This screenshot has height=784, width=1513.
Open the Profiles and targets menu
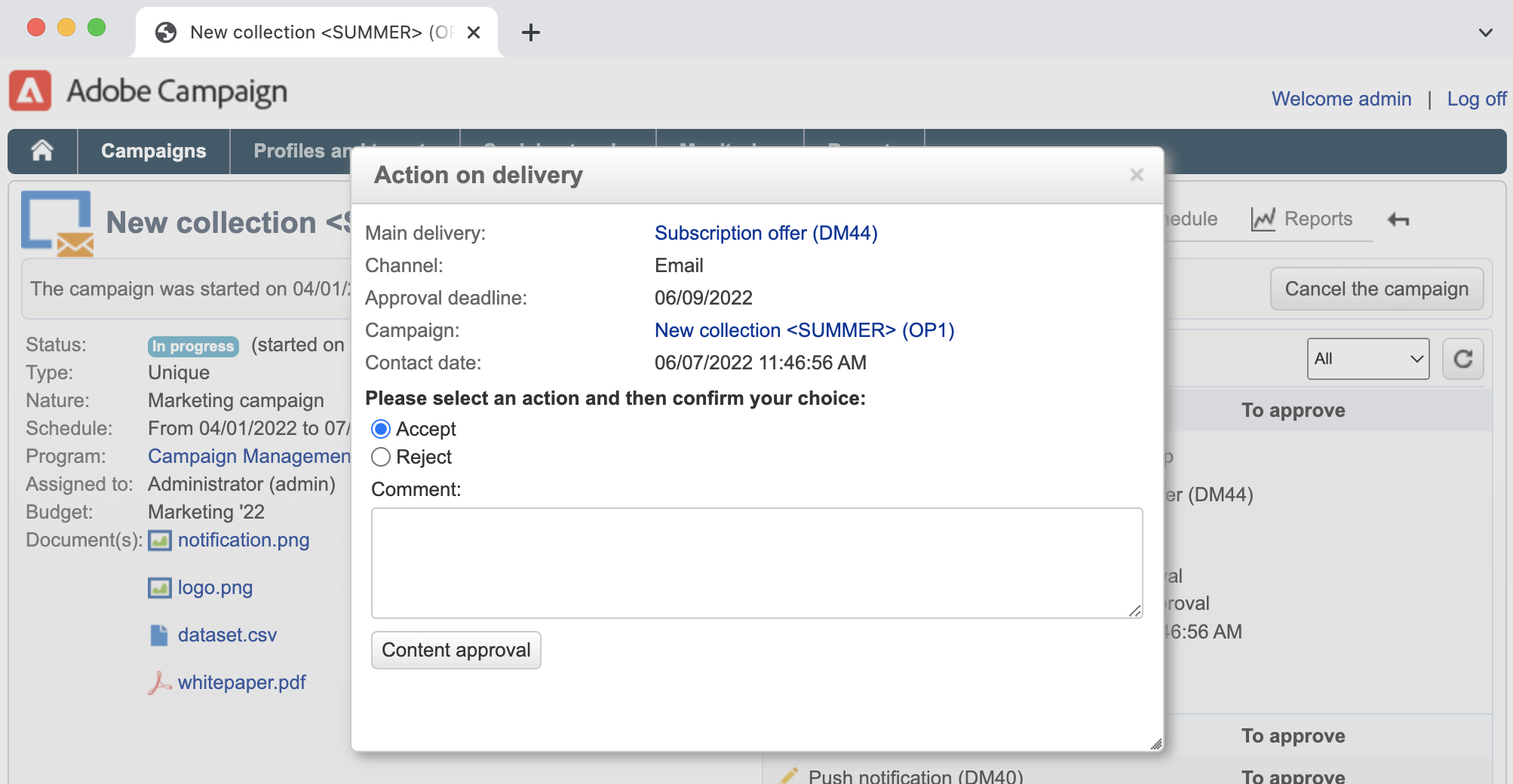click(302, 151)
